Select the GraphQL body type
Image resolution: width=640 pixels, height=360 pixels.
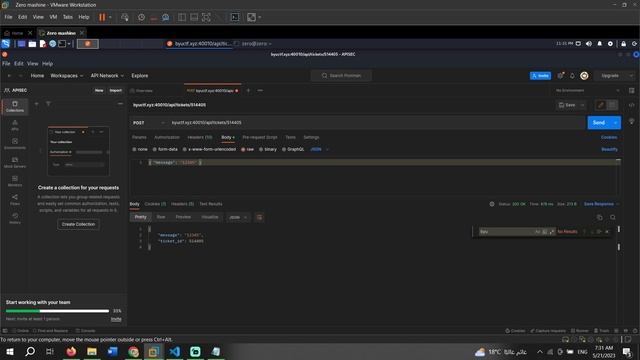293,149
